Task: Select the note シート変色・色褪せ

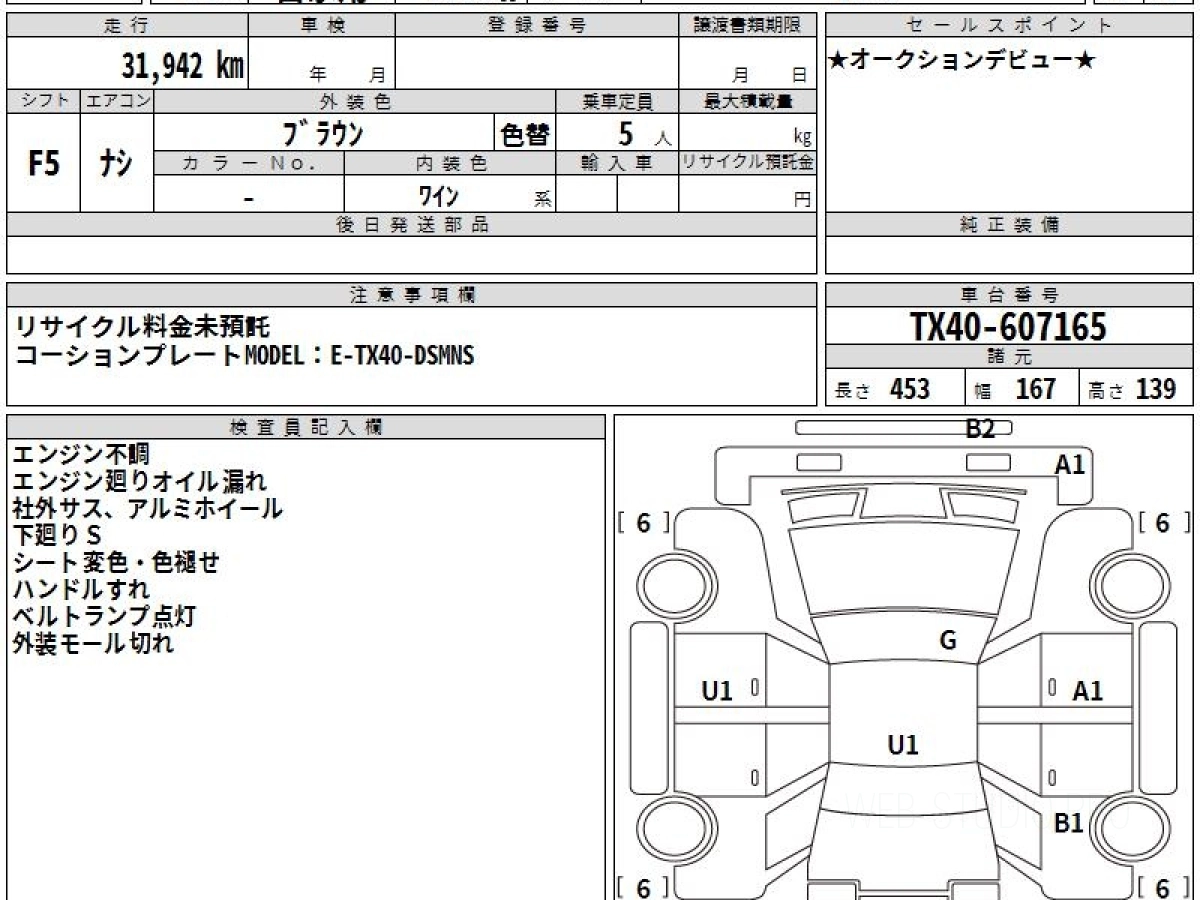Action: pyautogui.click(x=116, y=562)
